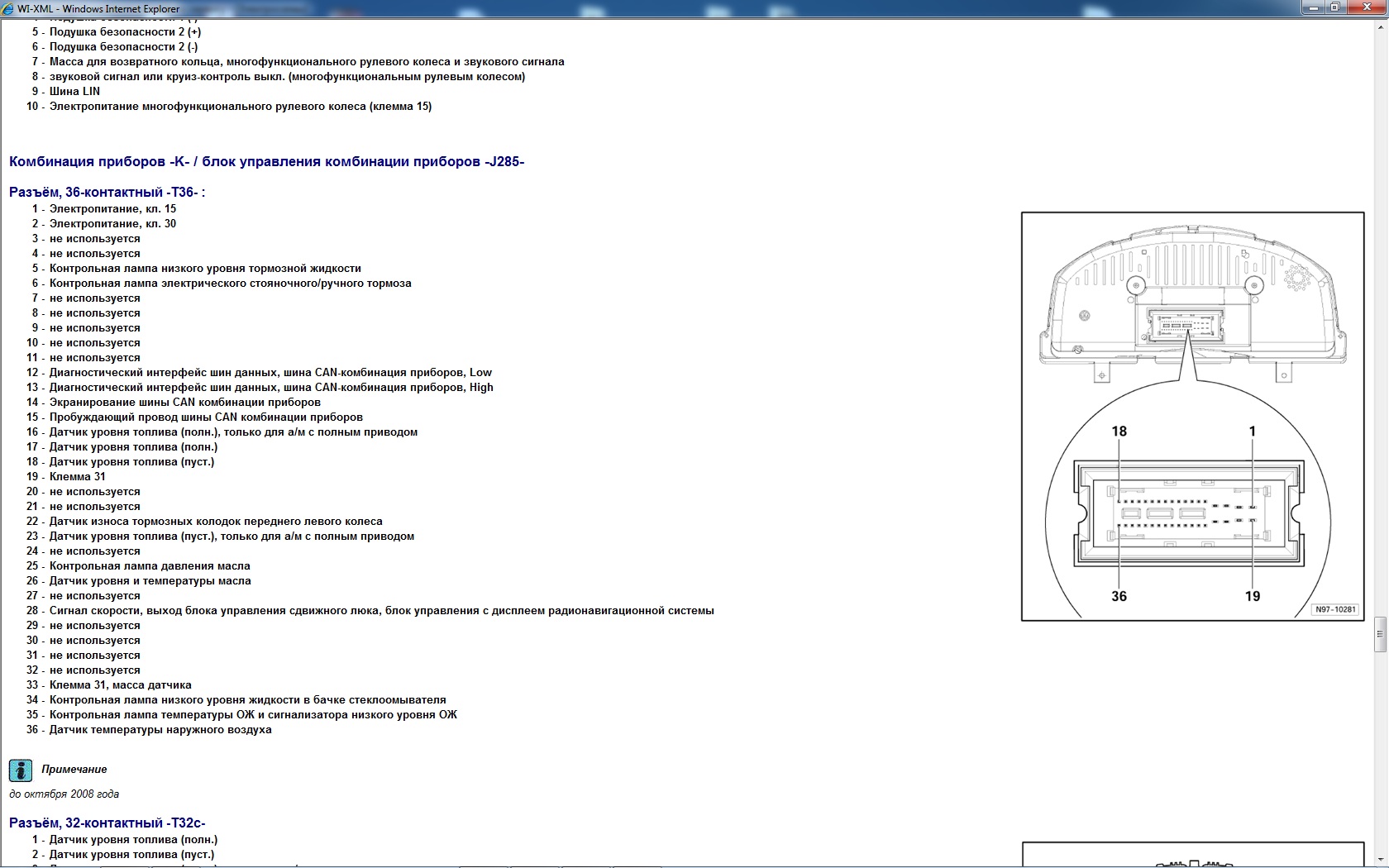
Task: Click the scrollbar up arrow
Action: coord(1380,26)
